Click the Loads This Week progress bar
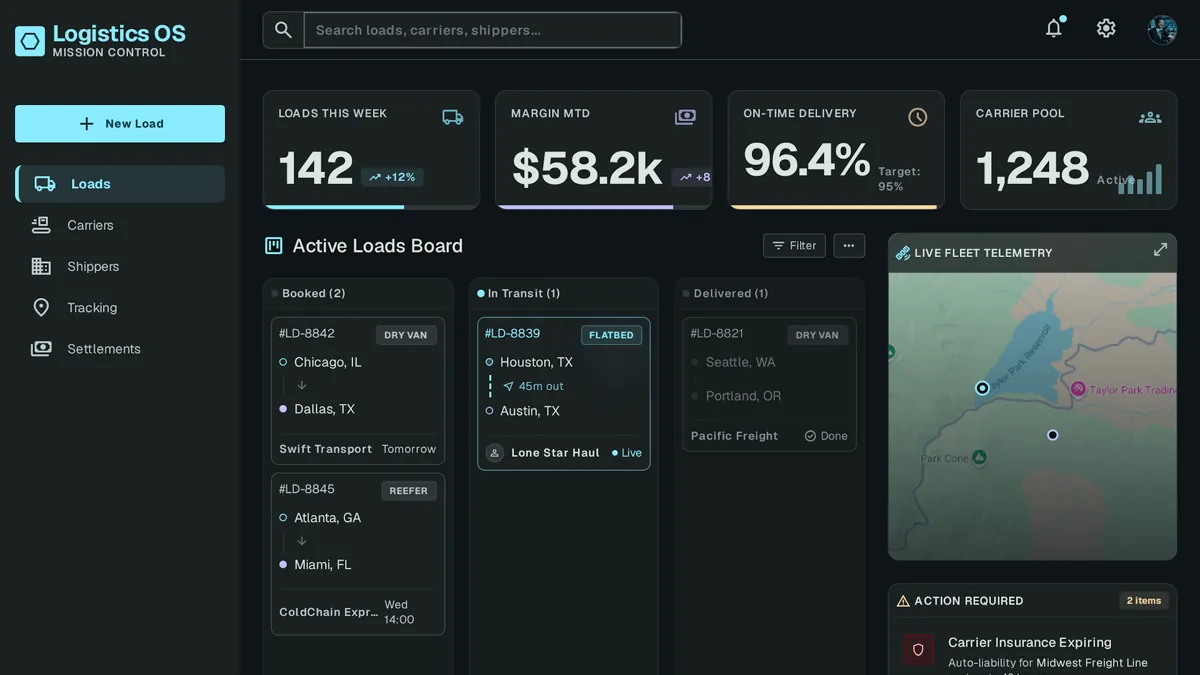The height and width of the screenshot is (675, 1200). (371, 207)
